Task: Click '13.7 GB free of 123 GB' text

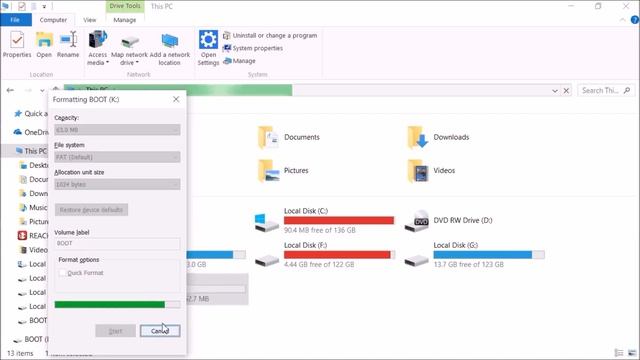Action: click(x=469, y=264)
